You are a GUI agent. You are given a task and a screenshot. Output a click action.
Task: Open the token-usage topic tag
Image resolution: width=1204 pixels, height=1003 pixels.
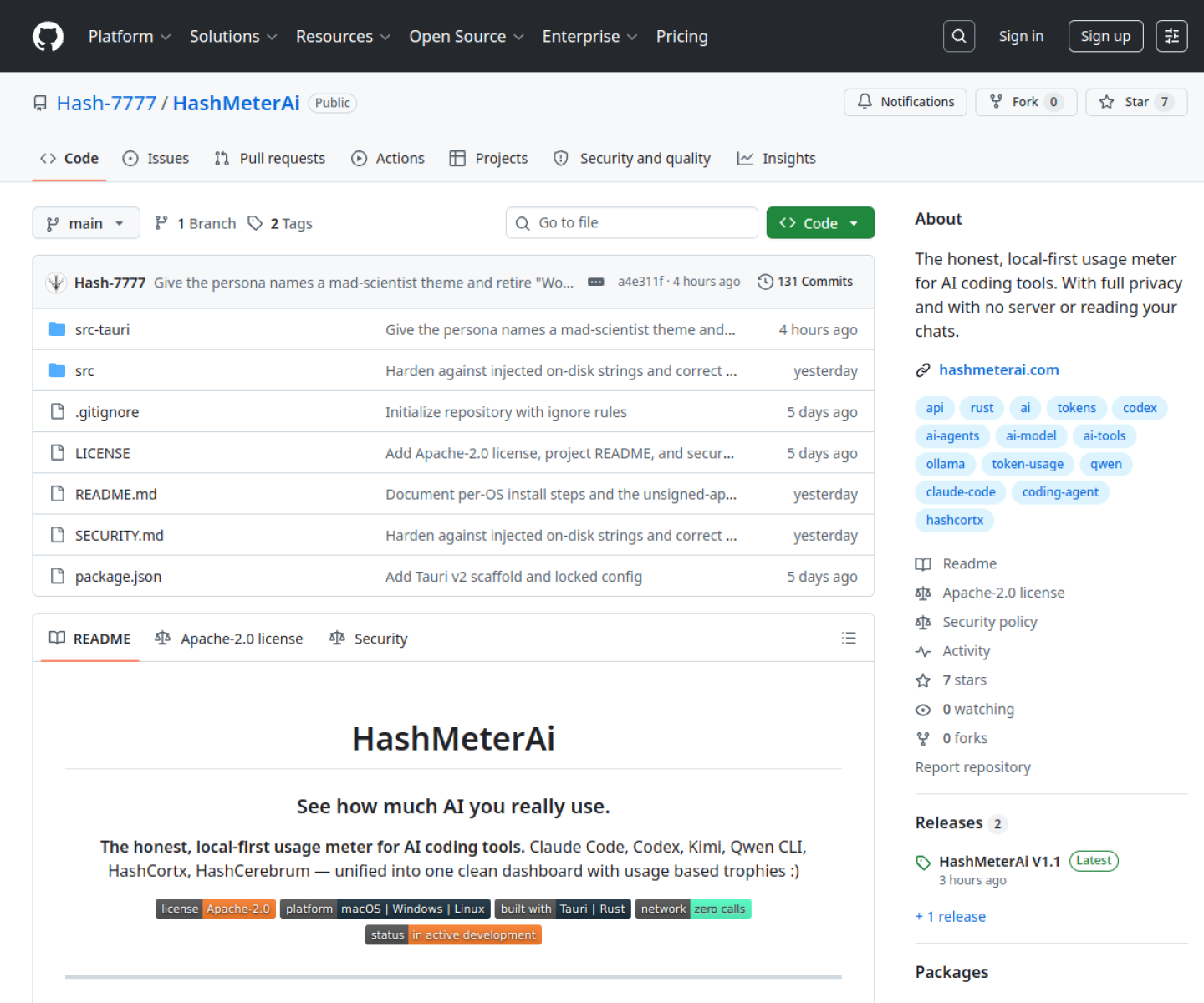(1028, 464)
